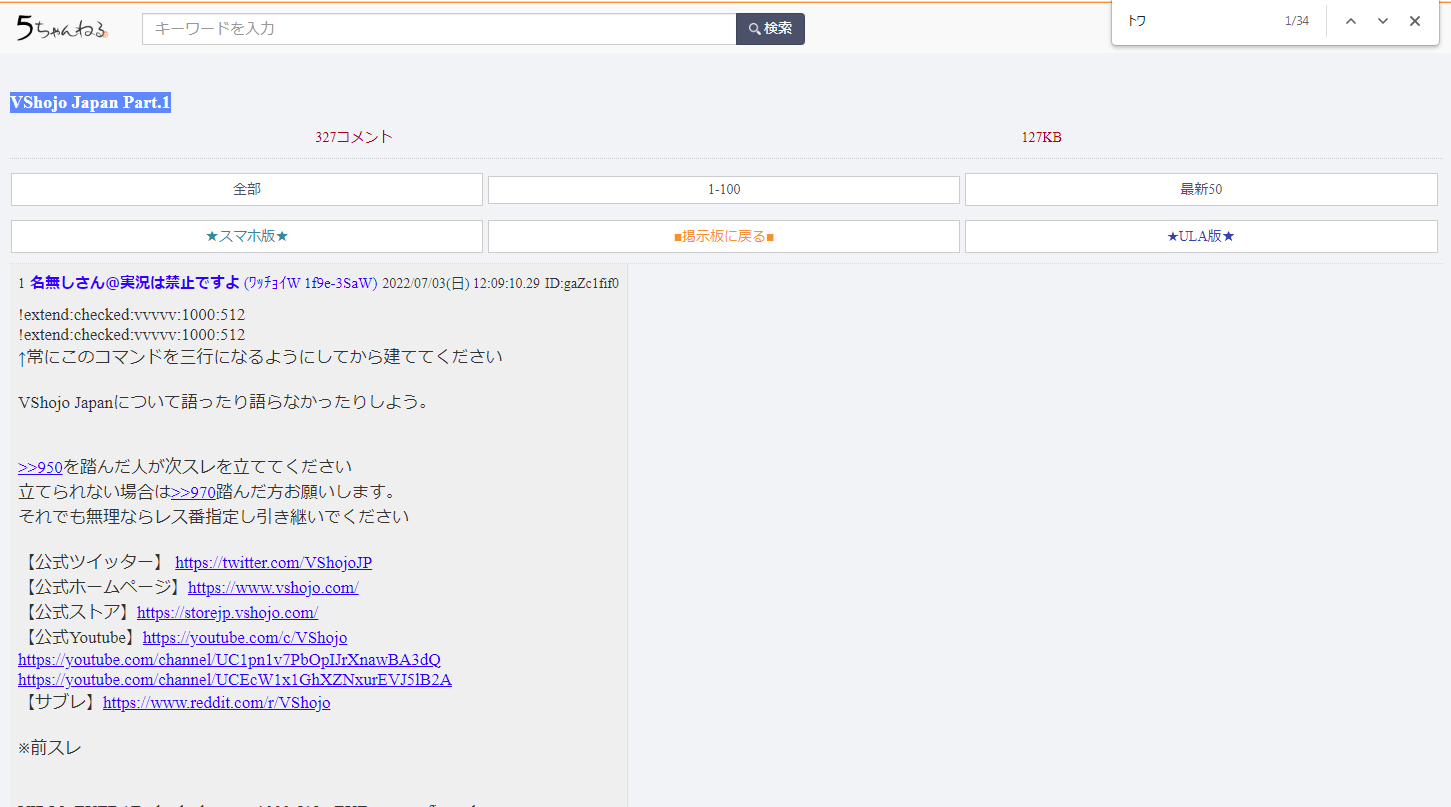Close the find-in-page bar
This screenshot has width=1451, height=807.
click(1415, 21)
